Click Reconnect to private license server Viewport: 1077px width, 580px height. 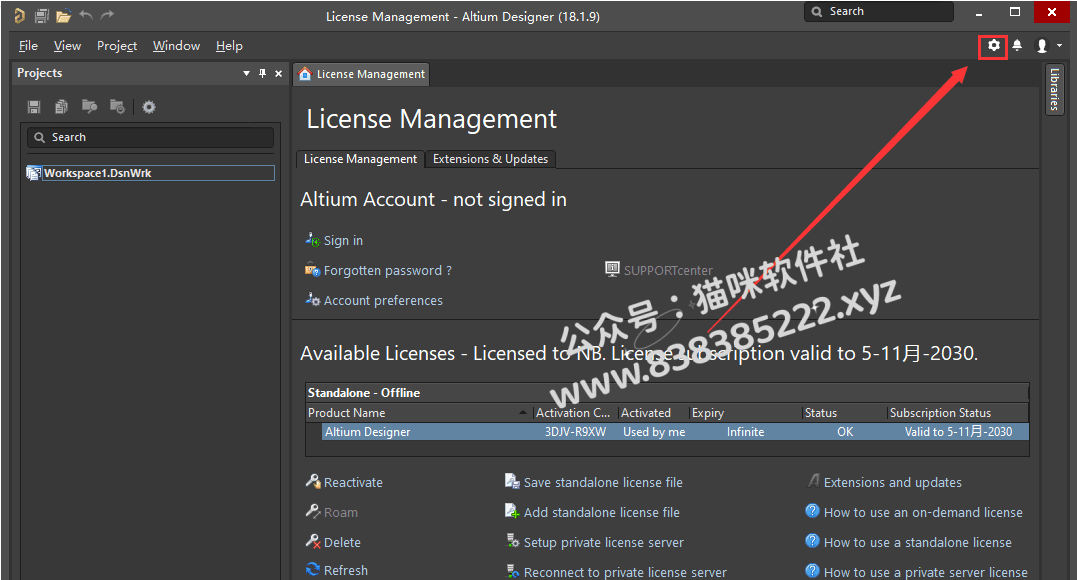(625, 572)
